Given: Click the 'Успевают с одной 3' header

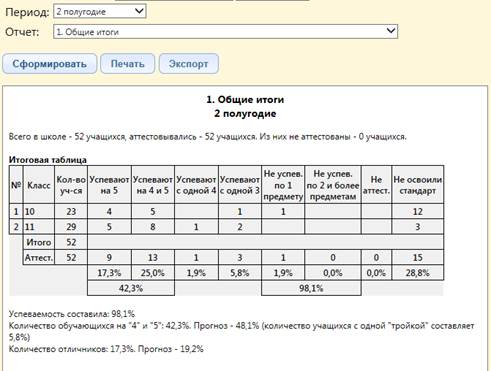Looking at the screenshot, I should pyautogui.click(x=240, y=185).
